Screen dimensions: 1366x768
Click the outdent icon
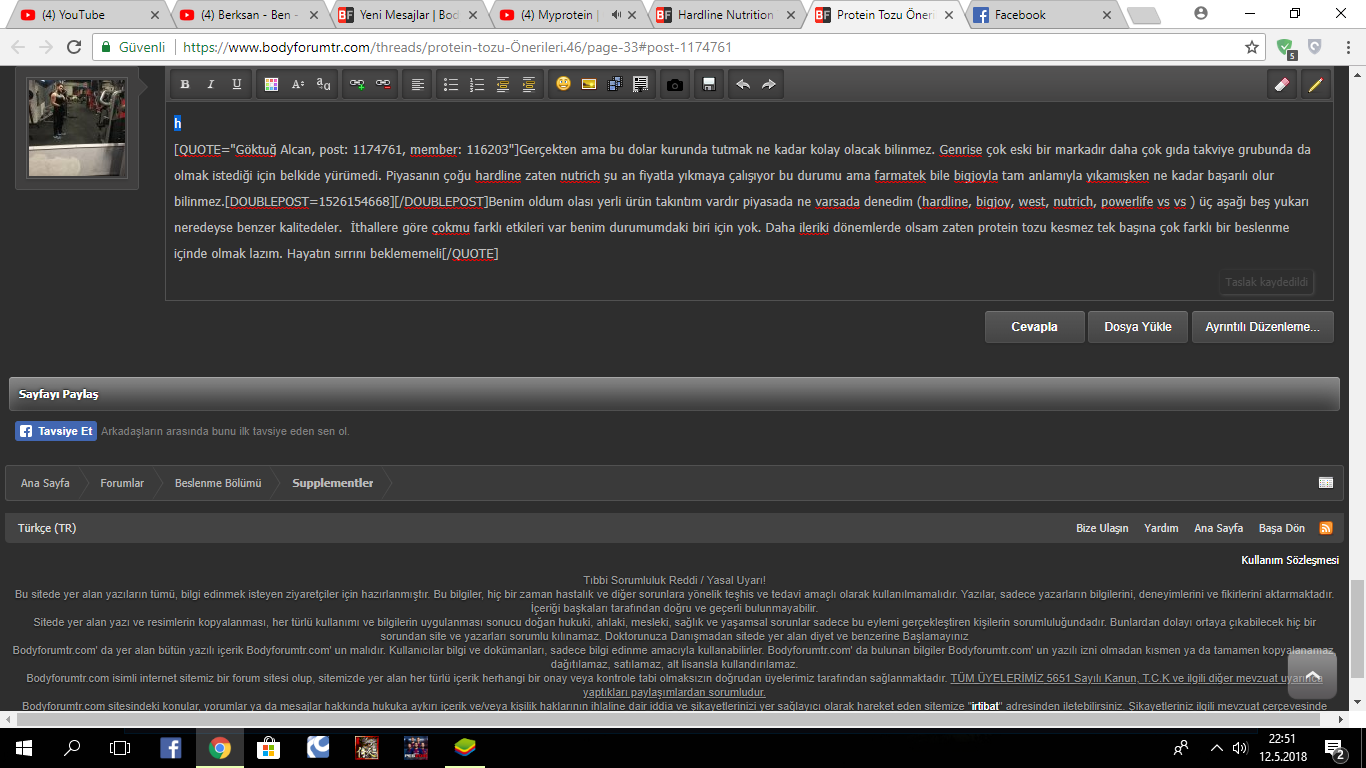pyautogui.click(x=503, y=85)
